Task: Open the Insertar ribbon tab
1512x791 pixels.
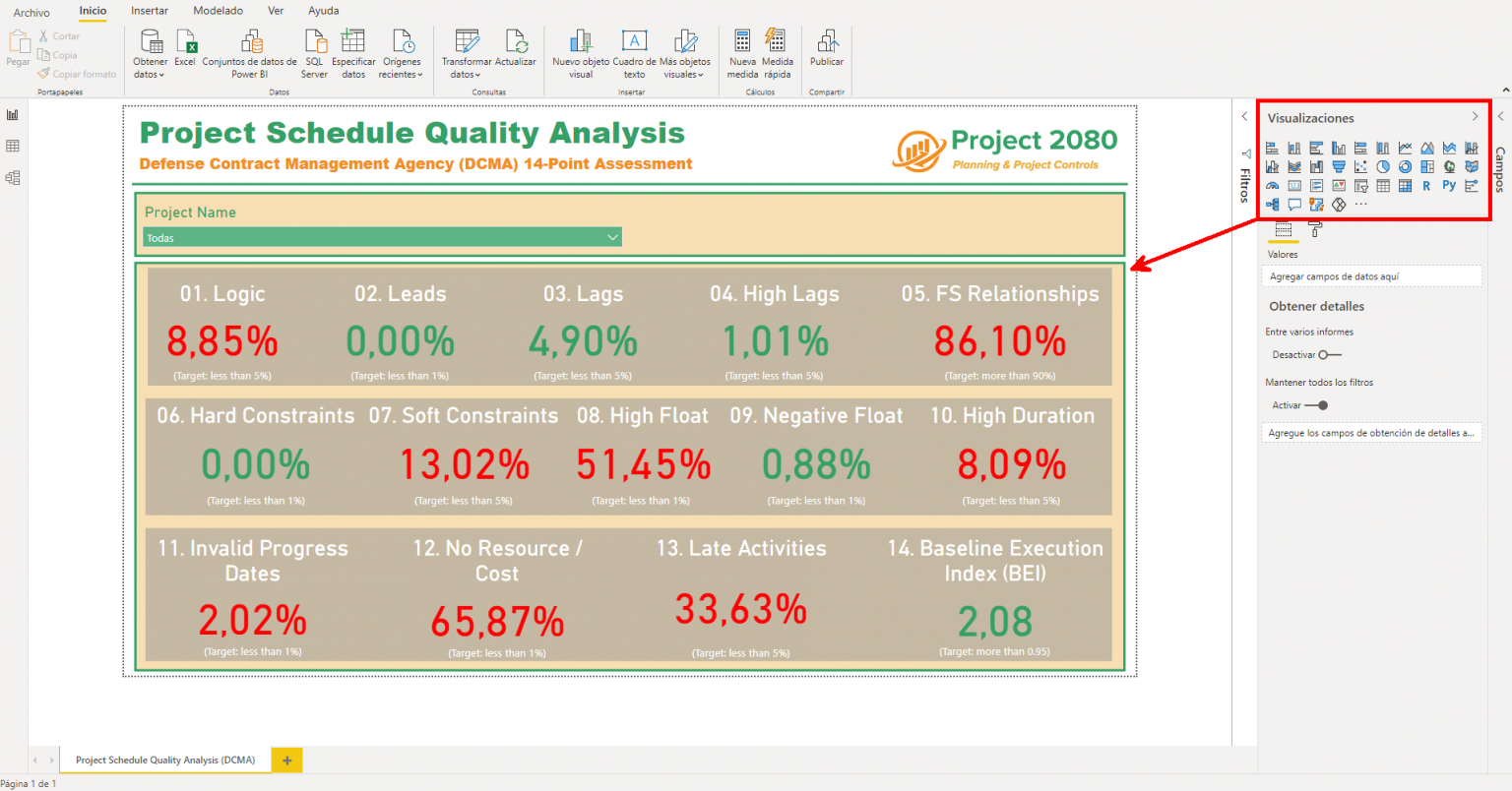Action: [x=149, y=11]
